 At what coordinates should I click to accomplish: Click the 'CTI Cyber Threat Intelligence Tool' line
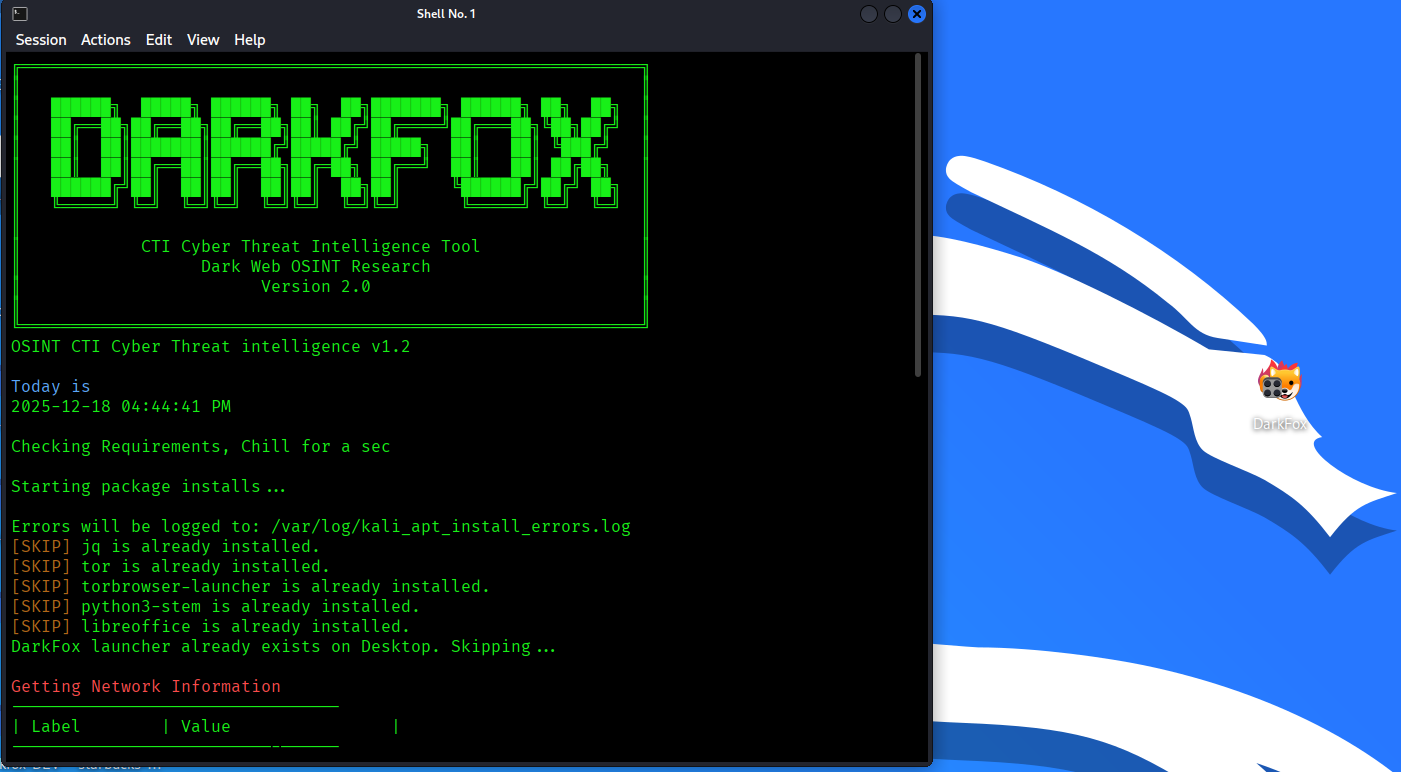311,246
